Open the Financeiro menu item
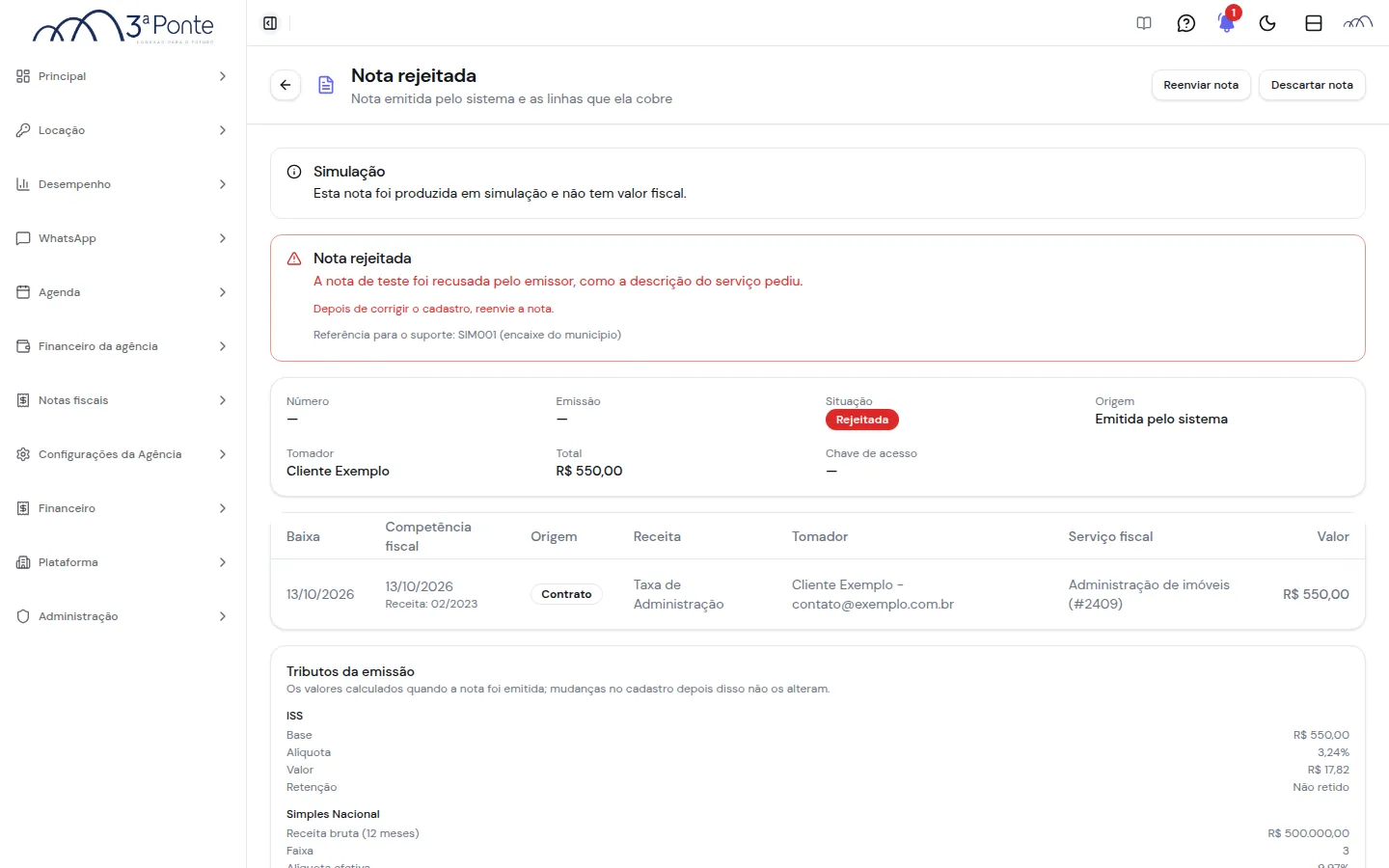Viewport: 1389px width, 868px height. [x=123, y=508]
